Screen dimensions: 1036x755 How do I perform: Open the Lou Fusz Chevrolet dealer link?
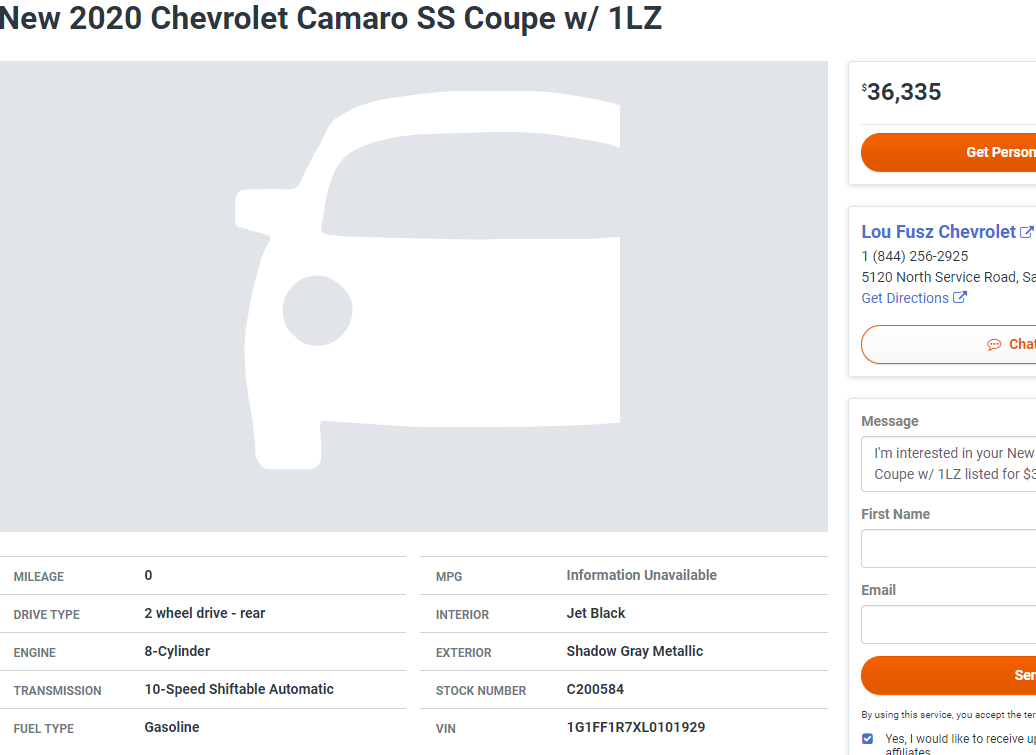938,232
